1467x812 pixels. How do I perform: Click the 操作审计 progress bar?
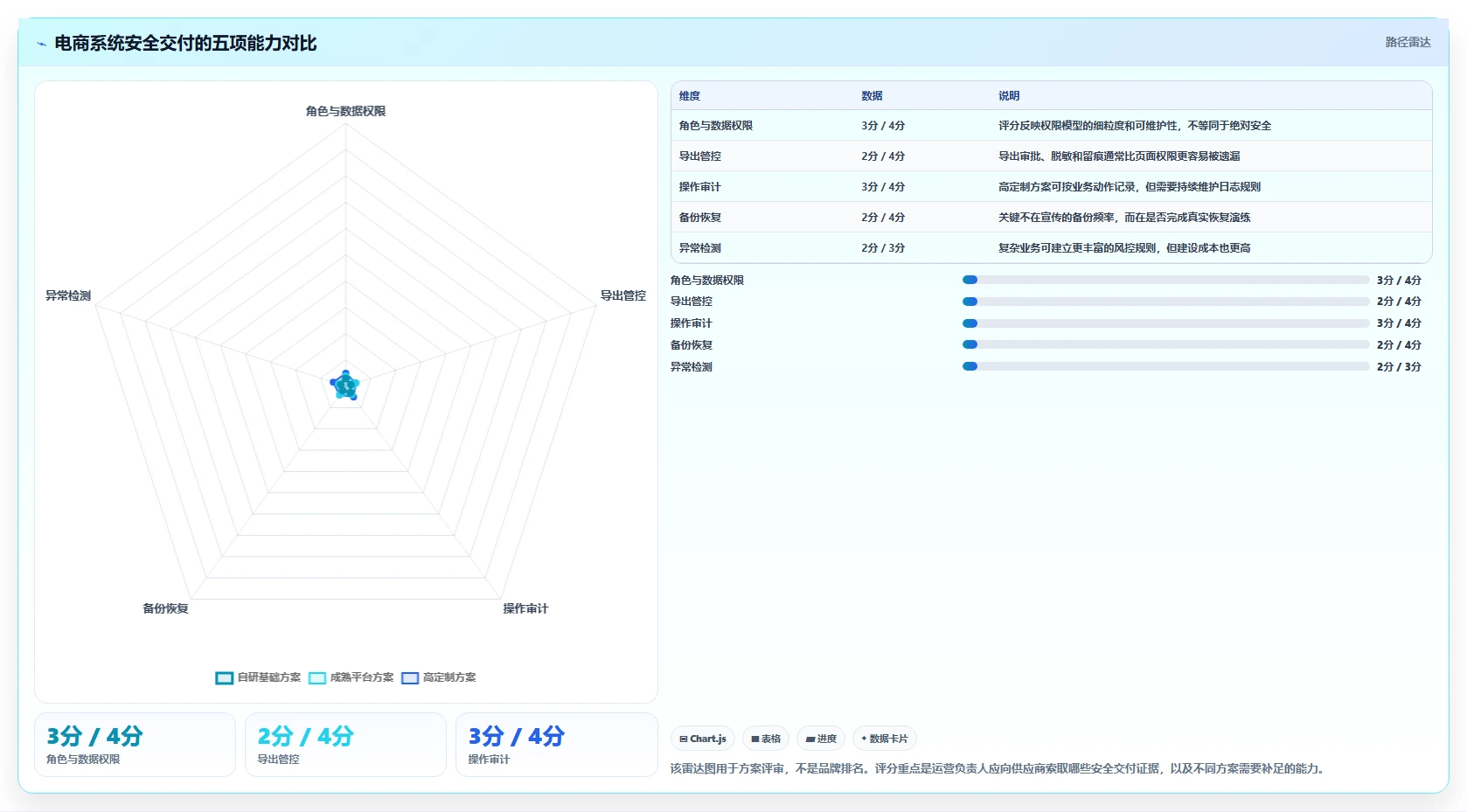click(1165, 323)
